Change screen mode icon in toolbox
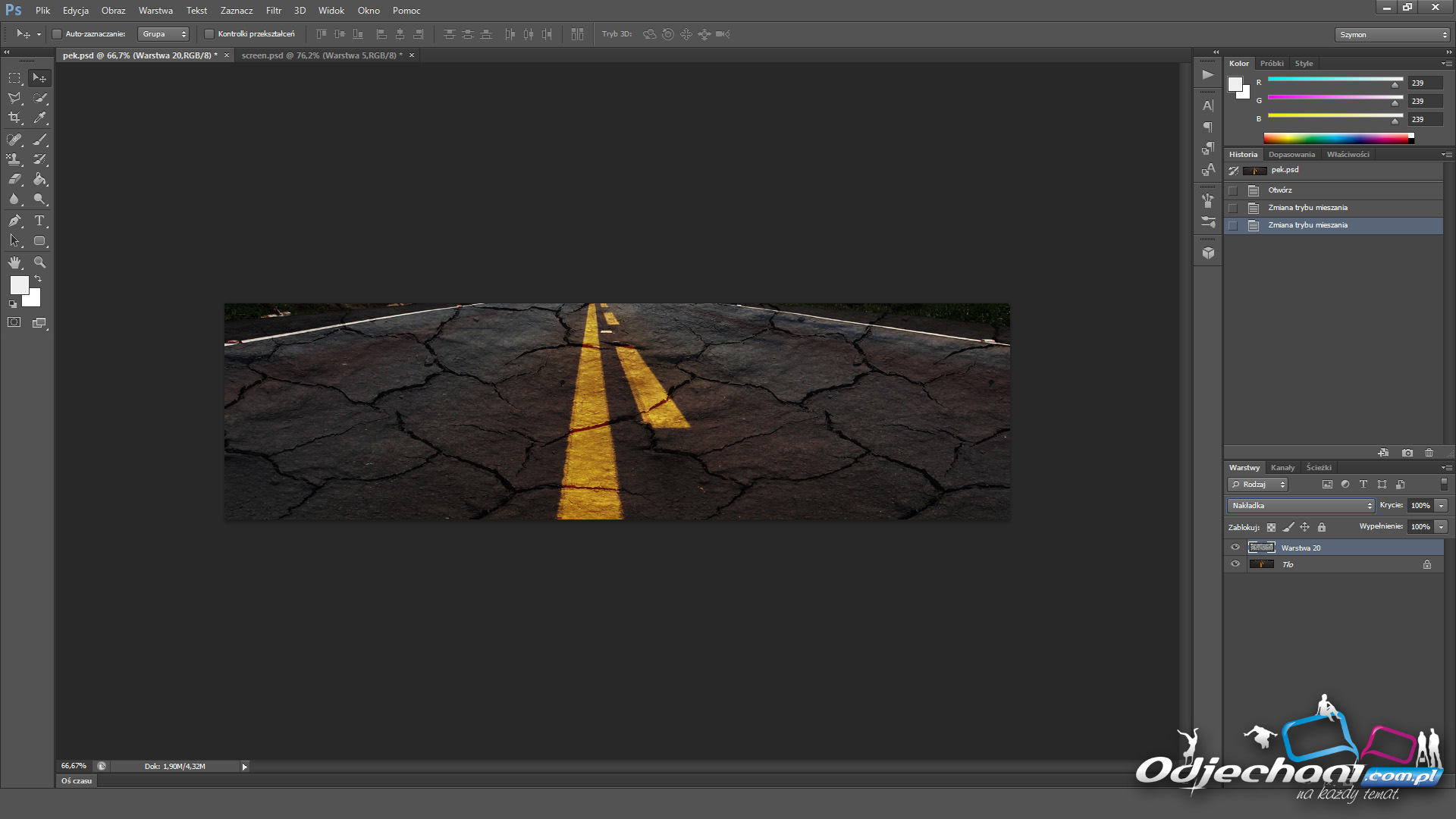 [x=39, y=322]
